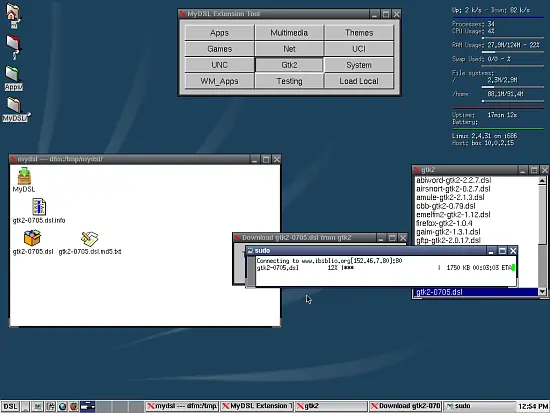The image size is (550, 413).
Task: Switch to sudo window in taskbar
Action: pos(479,406)
